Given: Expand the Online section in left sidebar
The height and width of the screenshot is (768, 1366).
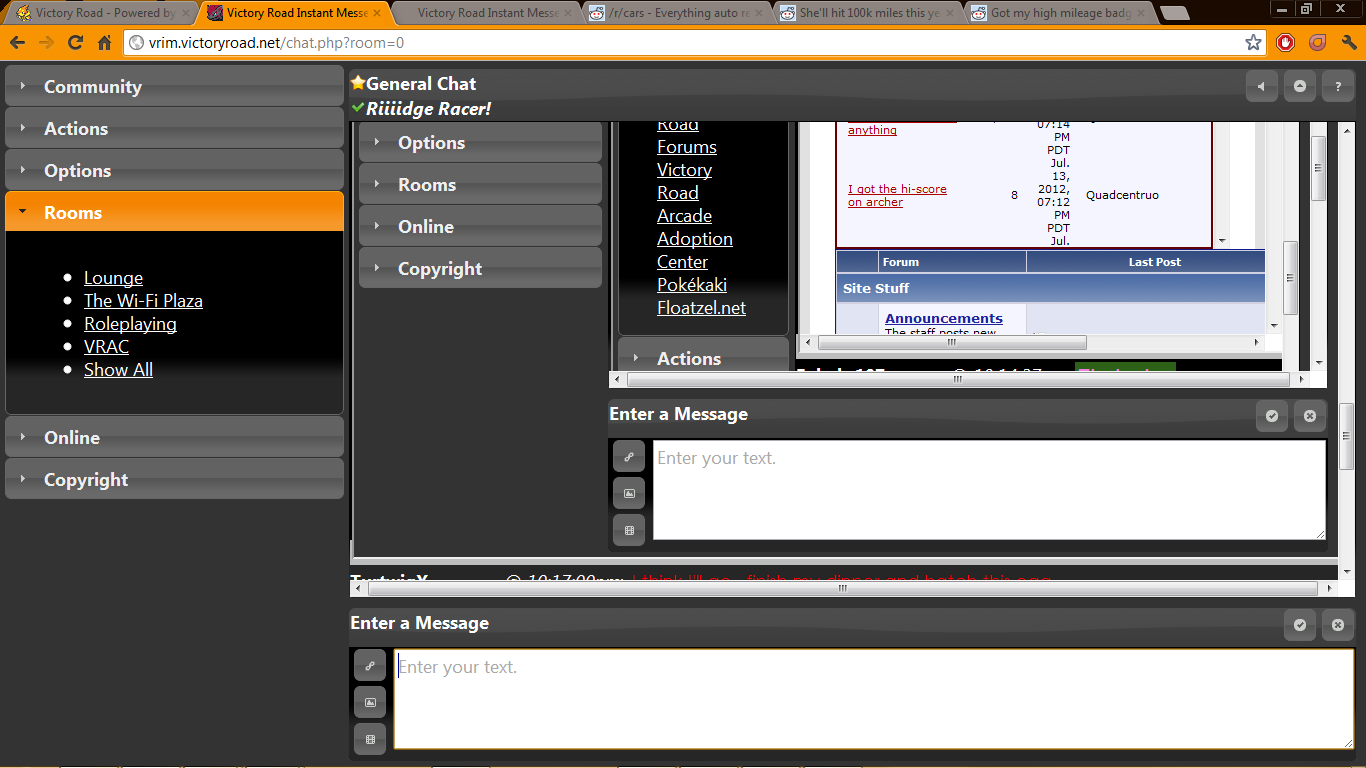Looking at the screenshot, I should coord(174,438).
